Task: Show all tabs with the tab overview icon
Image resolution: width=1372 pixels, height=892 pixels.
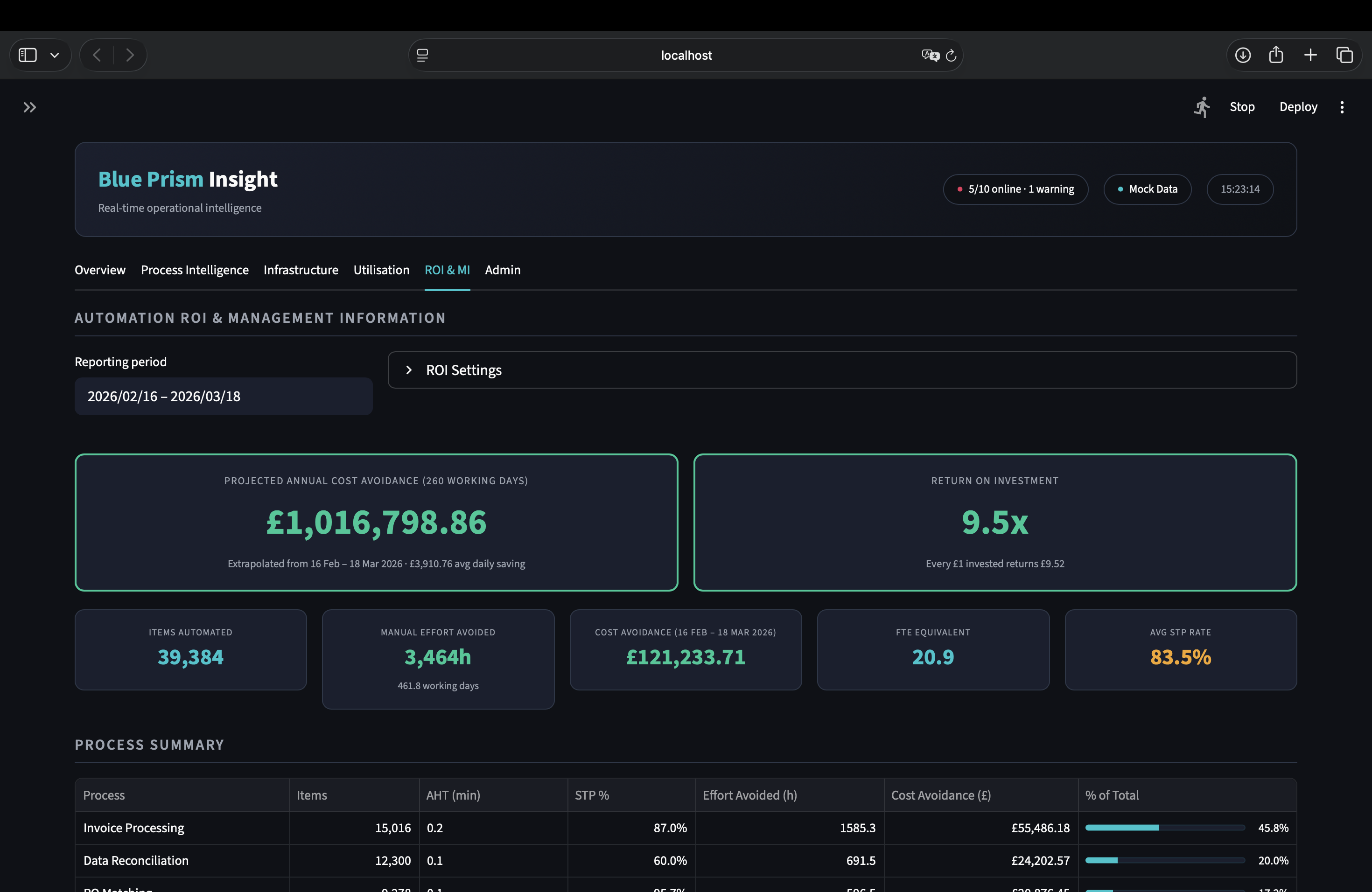Action: pyautogui.click(x=1345, y=55)
